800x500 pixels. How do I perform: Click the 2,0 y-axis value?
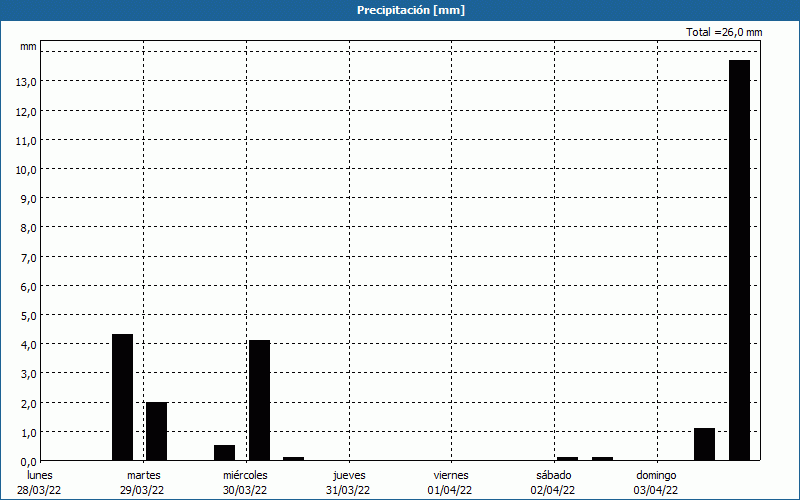click(29, 403)
